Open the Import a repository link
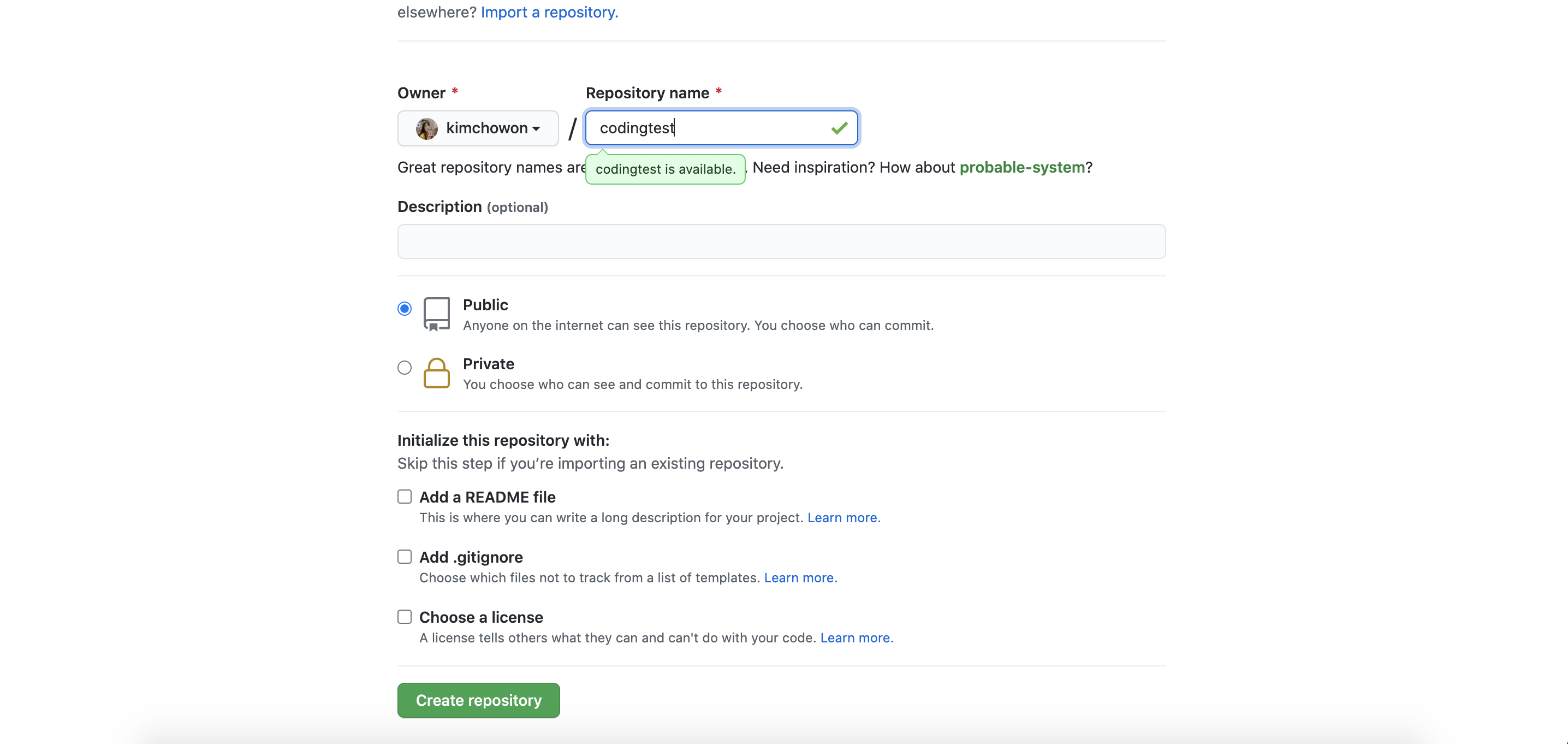The height and width of the screenshot is (744, 1568). (549, 12)
